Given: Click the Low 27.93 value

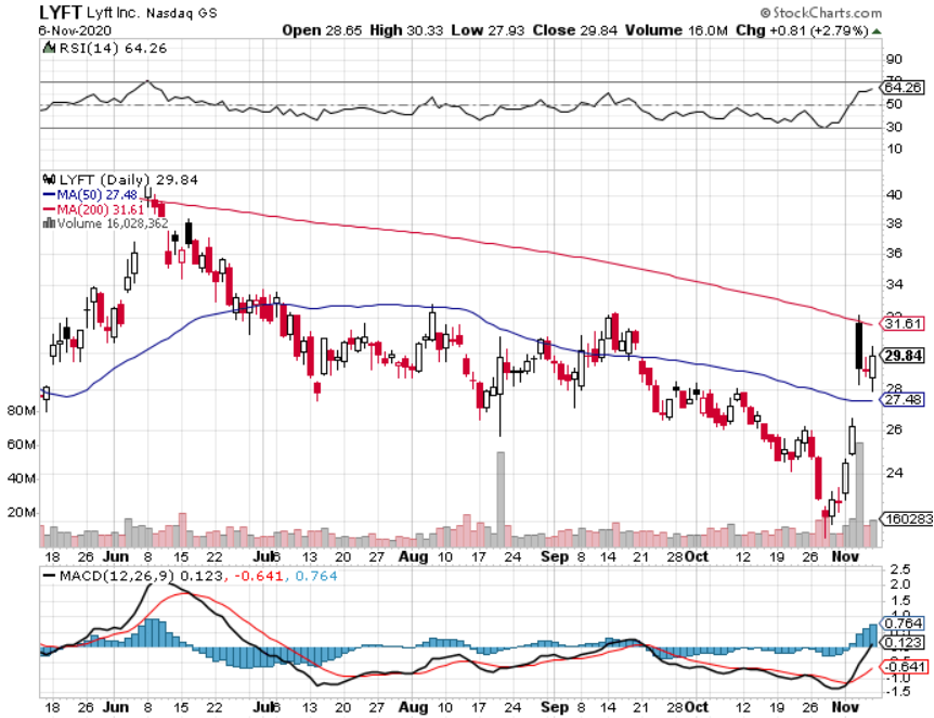Looking at the screenshot, I should [488, 30].
